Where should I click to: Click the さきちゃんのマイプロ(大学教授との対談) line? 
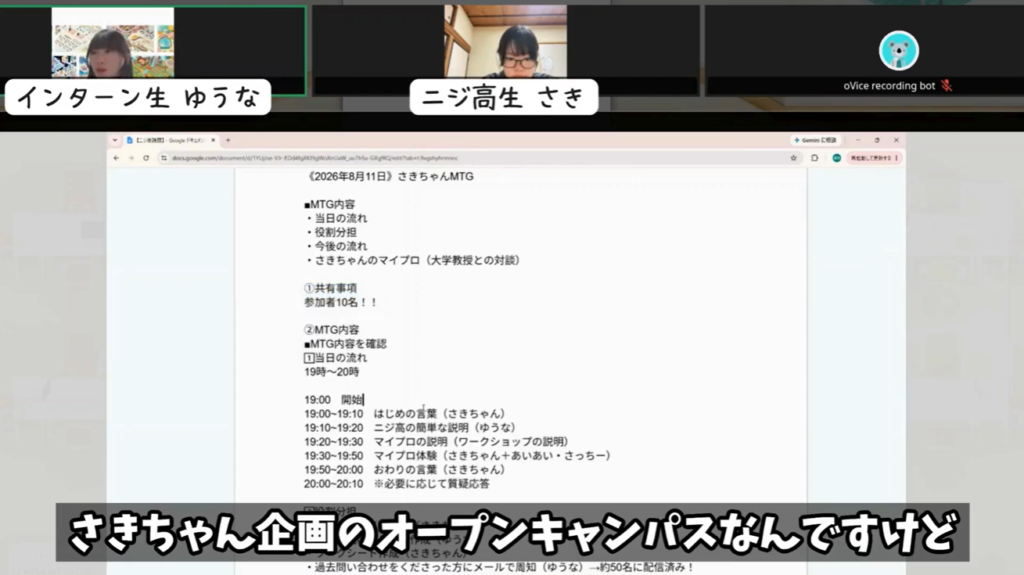414,260
